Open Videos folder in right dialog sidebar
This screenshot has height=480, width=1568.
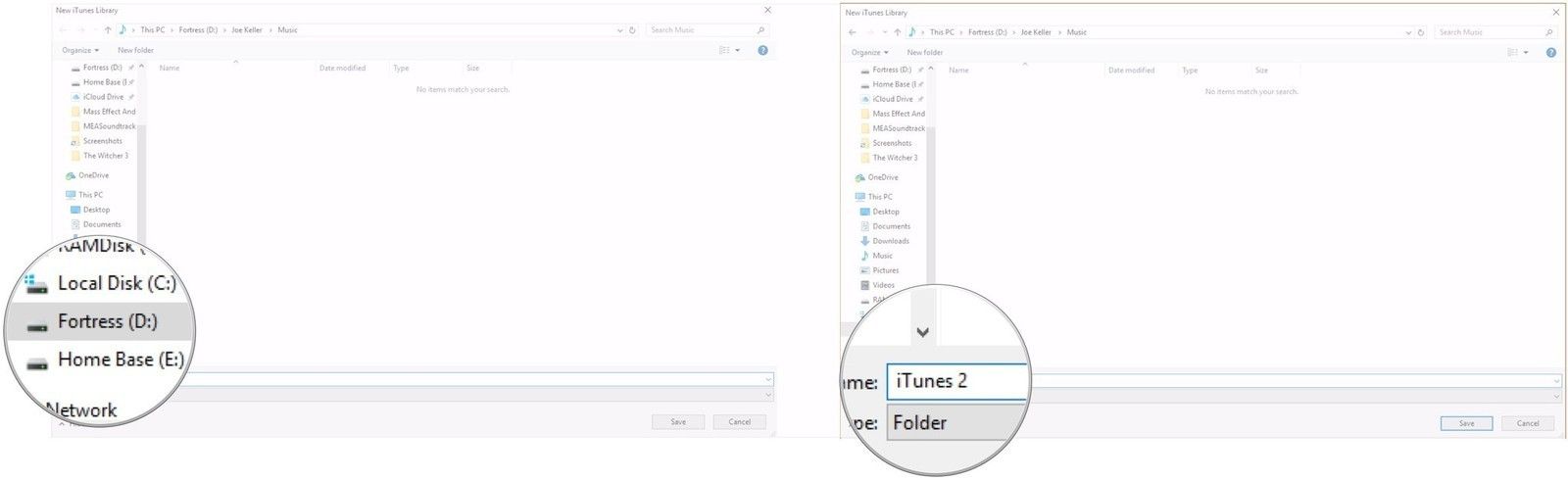click(x=883, y=285)
